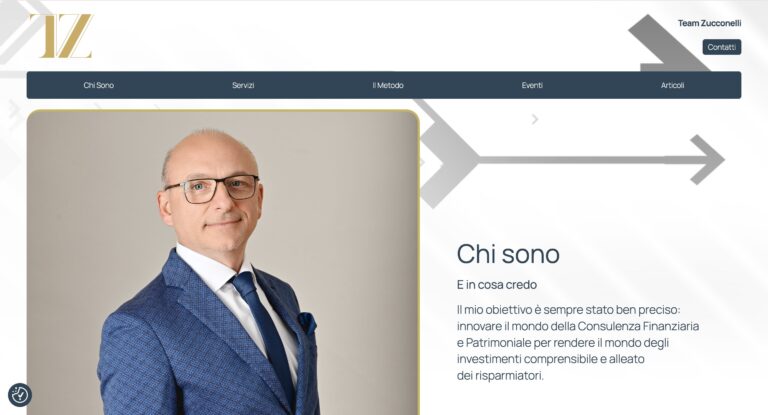This screenshot has height=415, width=768.
Task: Click the 'dei risparmiatori.' closing line of text
Action: pos(500,376)
